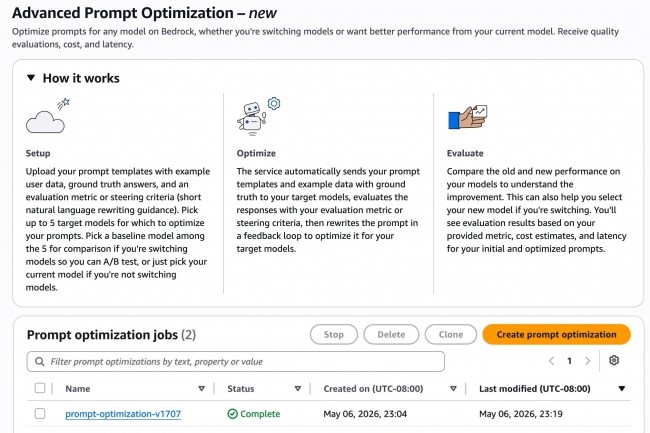Click created date May 06, 2026, 23:04

tap(365, 414)
